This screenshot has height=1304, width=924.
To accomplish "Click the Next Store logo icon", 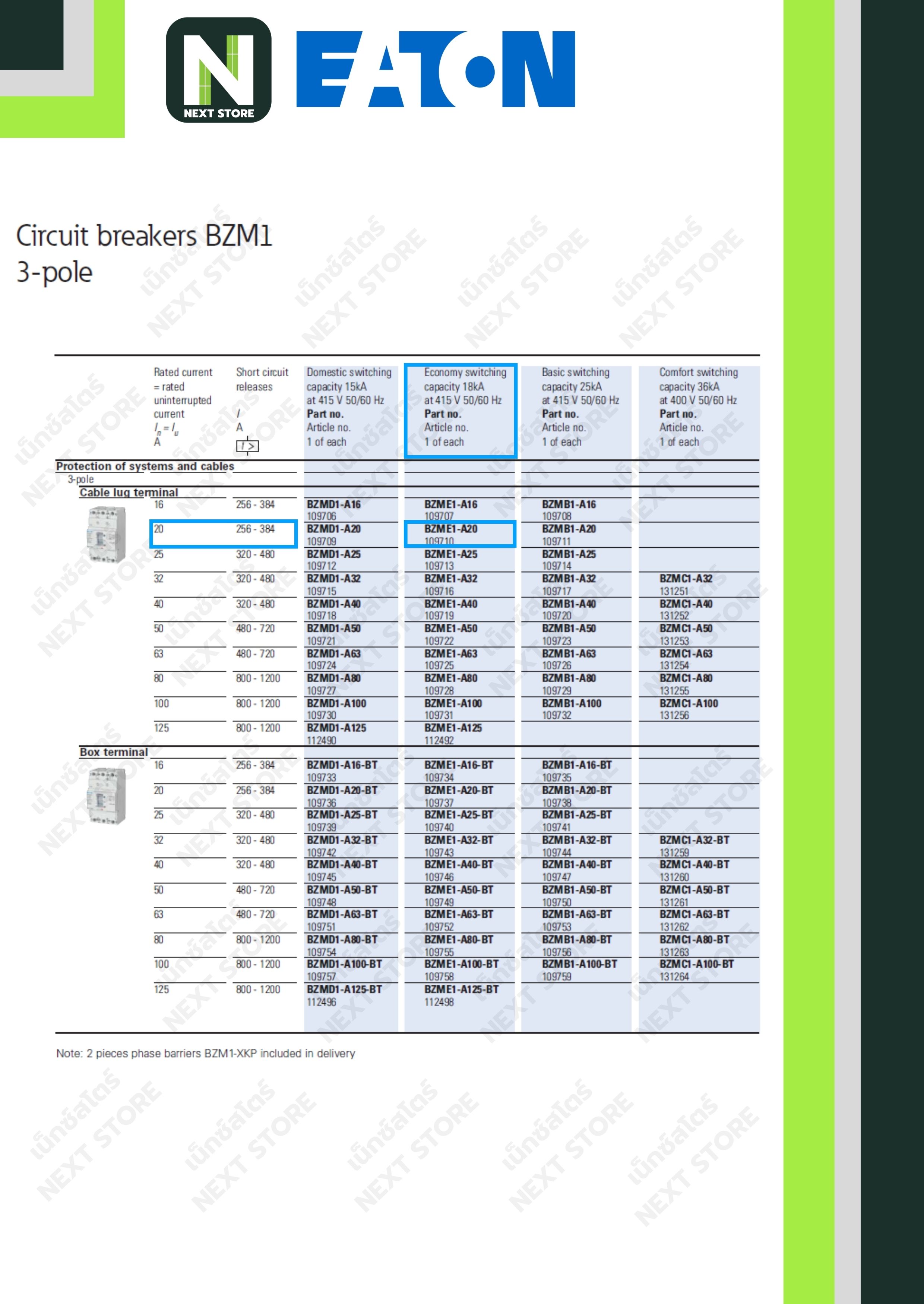I will pyautogui.click(x=218, y=70).
